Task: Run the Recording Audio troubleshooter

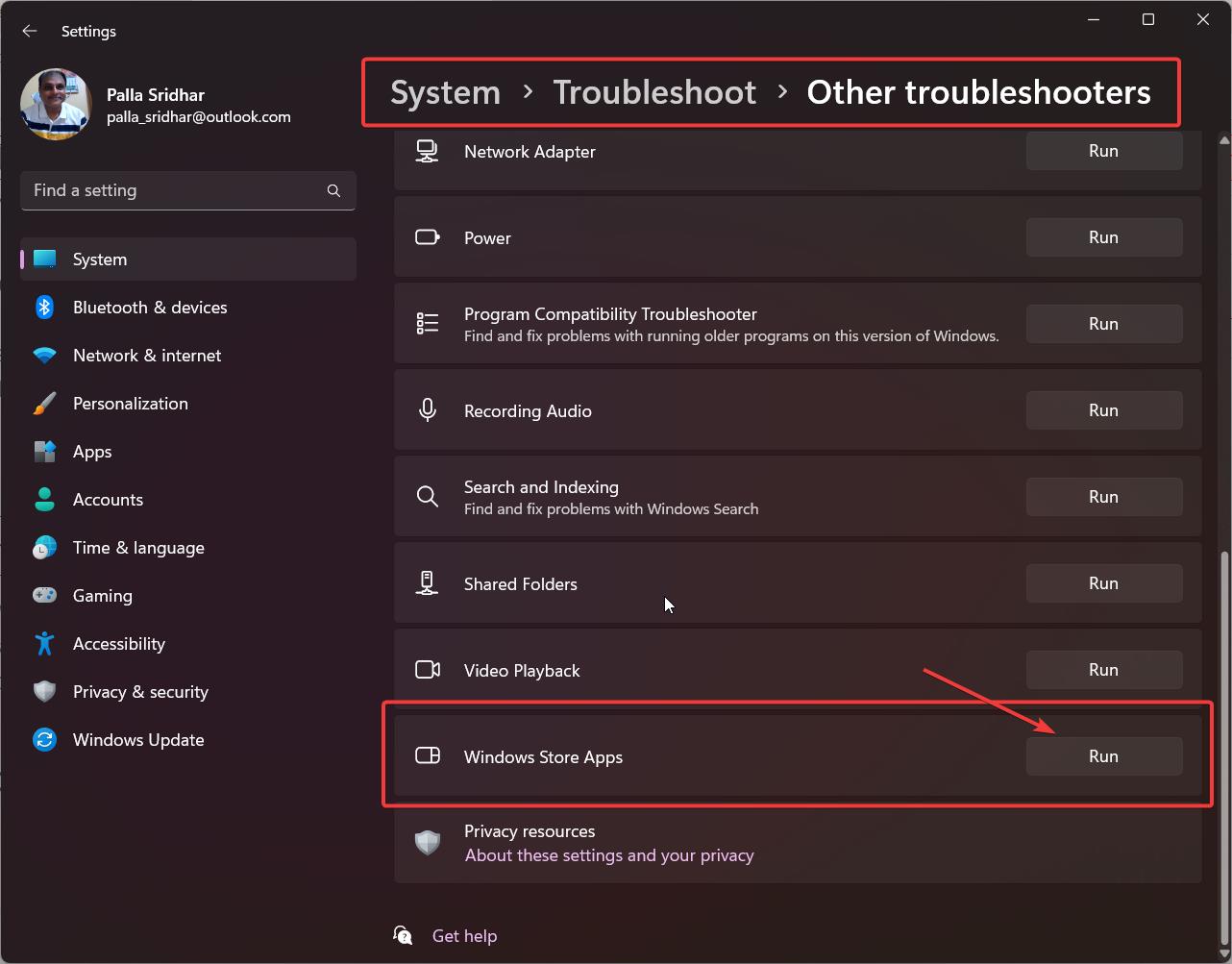Action: pyautogui.click(x=1103, y=410)
